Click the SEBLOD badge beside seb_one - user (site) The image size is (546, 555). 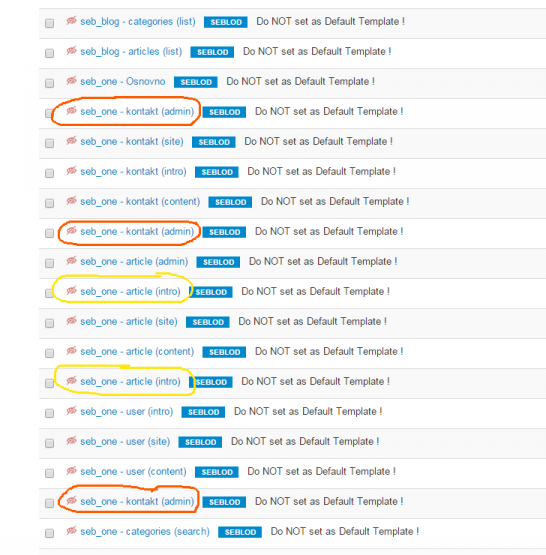(200, 442)
